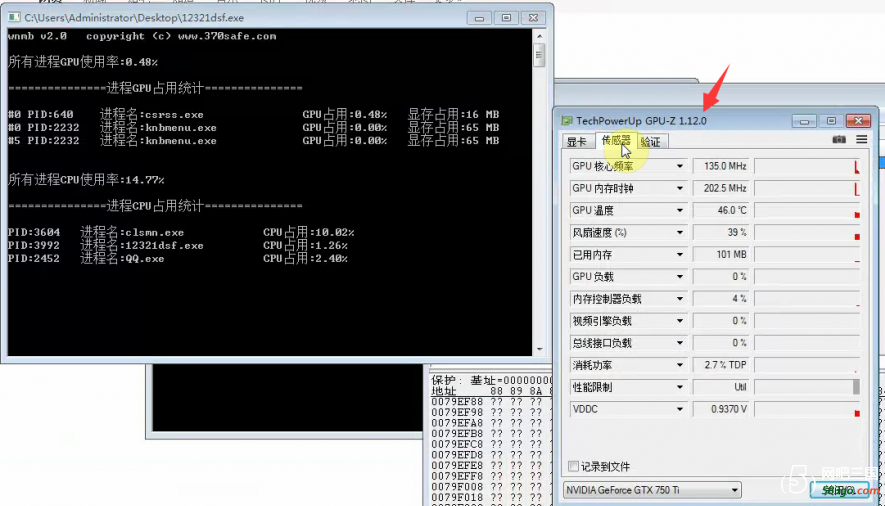The height and width of the screenshot is (506, 885).
Task: Switch to the 显卡 tab
Action: (577, 142)
